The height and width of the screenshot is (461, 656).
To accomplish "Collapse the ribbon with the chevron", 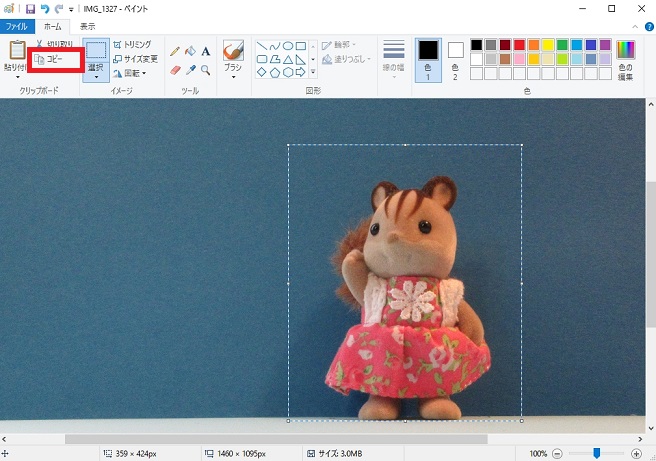I will (x=635, y=27).
